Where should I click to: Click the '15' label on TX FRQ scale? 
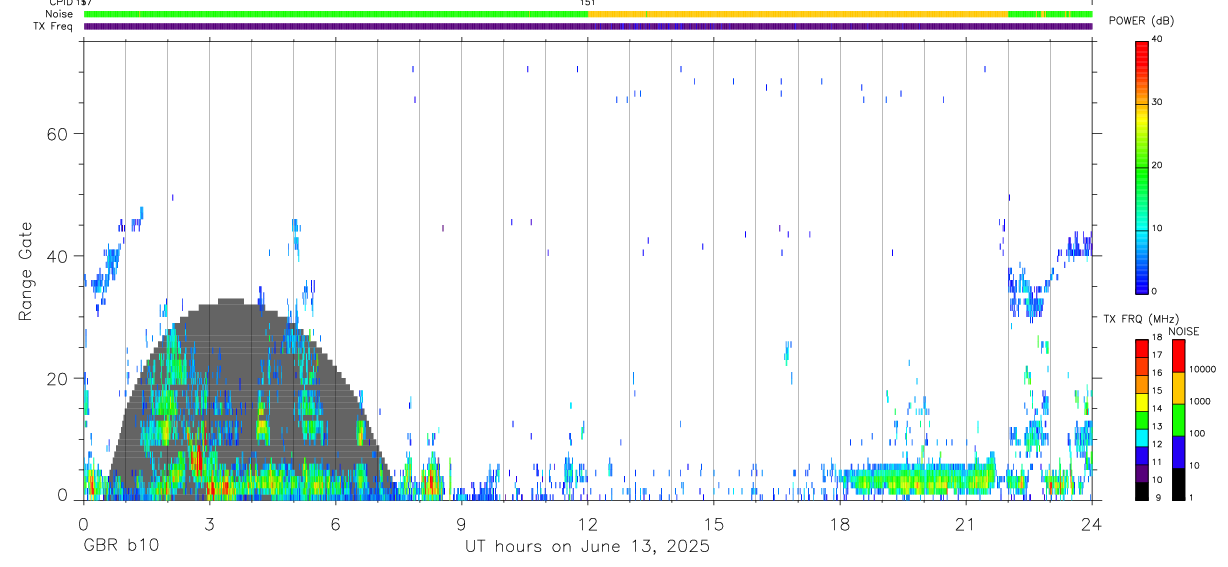1157,391
